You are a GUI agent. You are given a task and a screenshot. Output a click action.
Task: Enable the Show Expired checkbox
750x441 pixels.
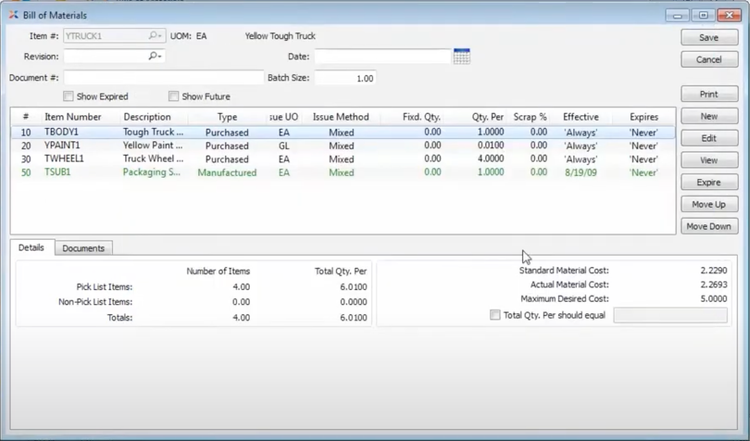pyautogui.click(x=69, y=97)
